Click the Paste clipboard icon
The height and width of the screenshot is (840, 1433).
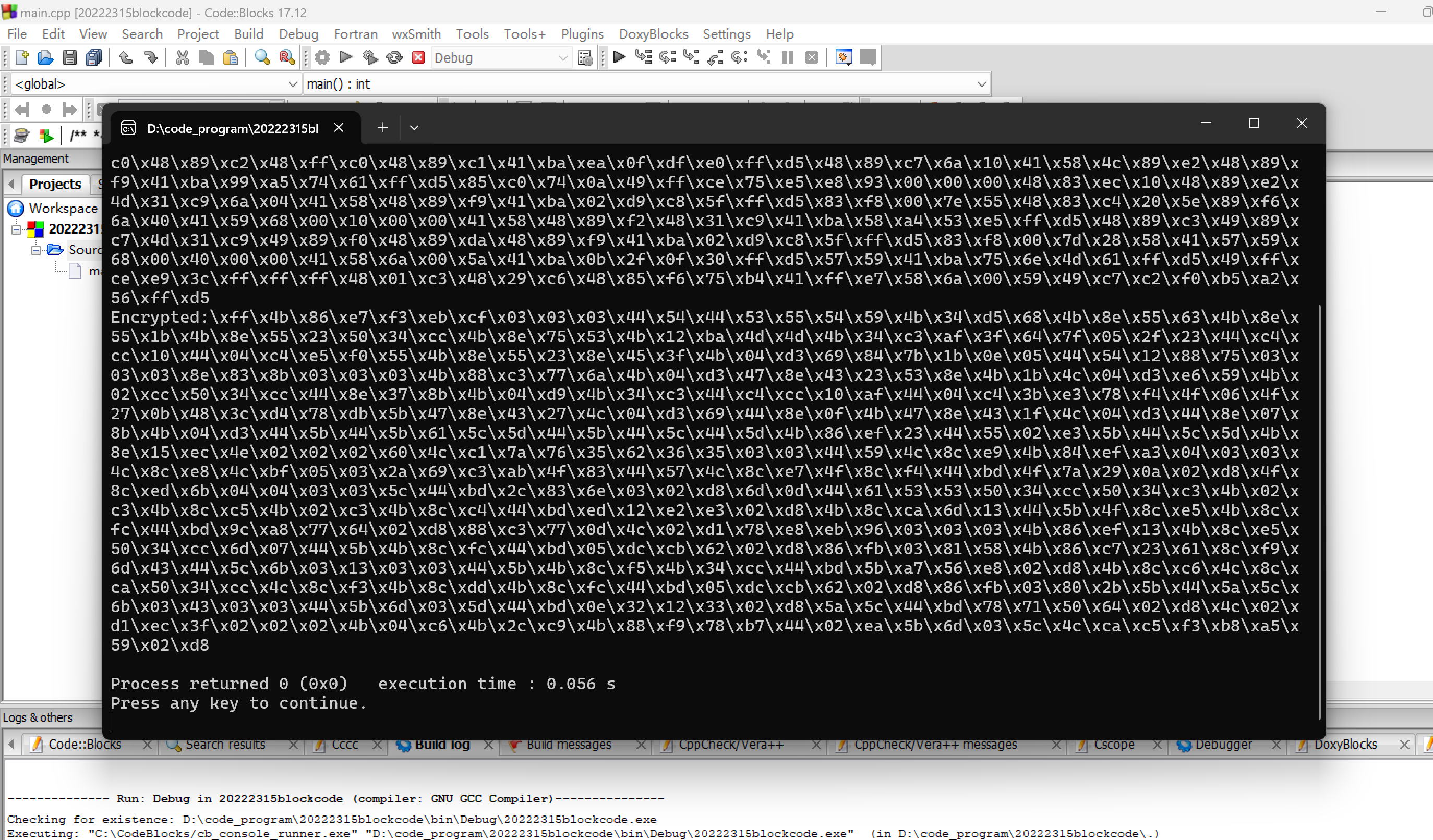[230, 57]
